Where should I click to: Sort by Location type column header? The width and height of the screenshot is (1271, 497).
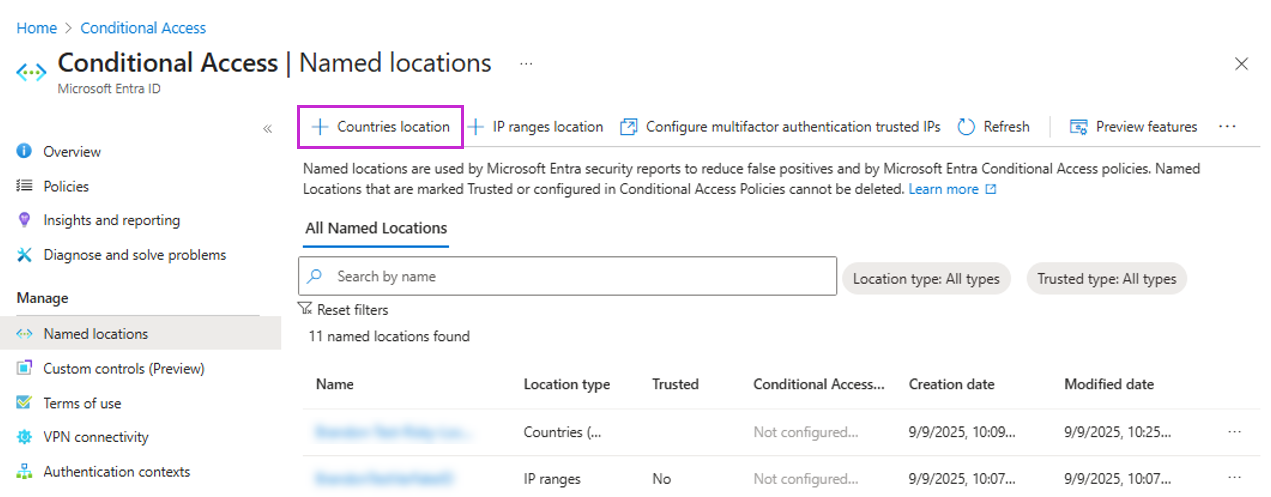pyautogui.click(x=567, y=384)
